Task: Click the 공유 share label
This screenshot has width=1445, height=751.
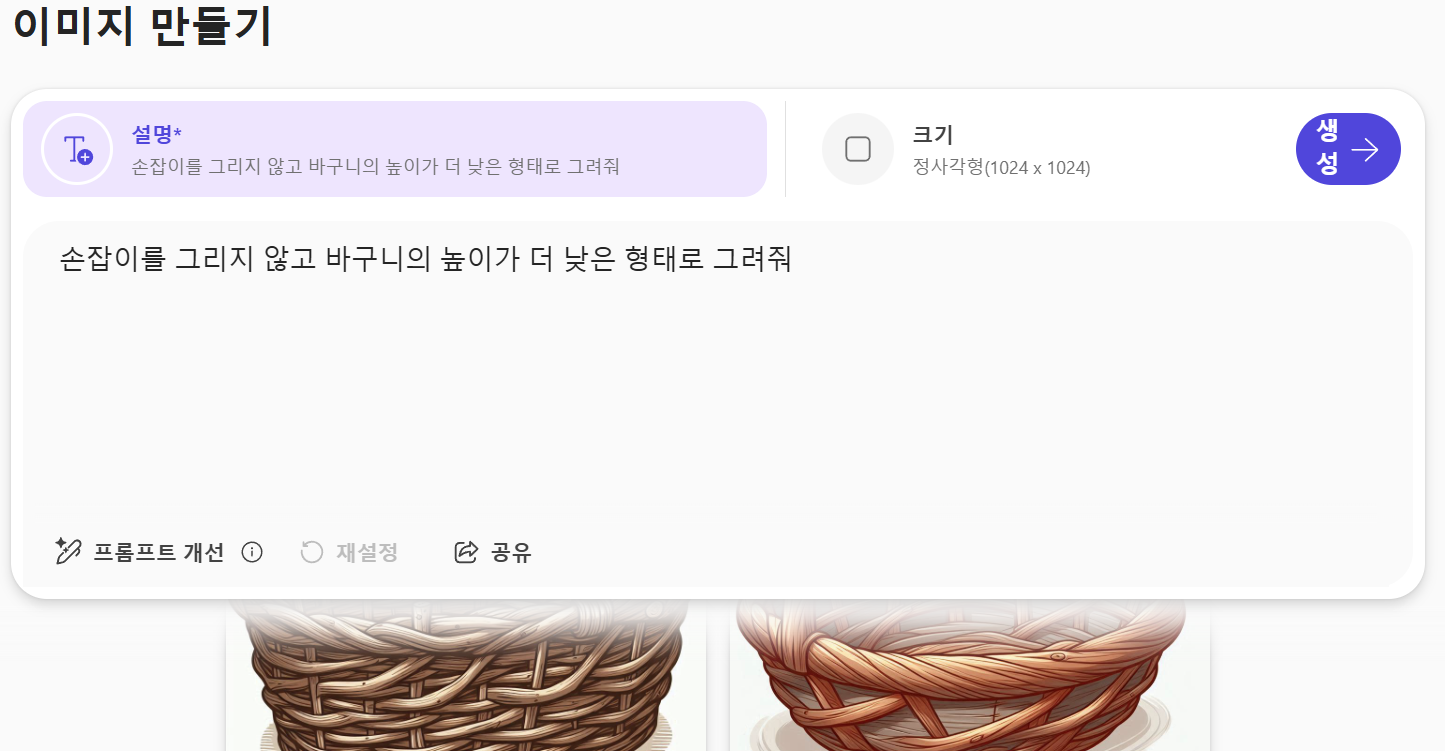Action: click(511, 552)
